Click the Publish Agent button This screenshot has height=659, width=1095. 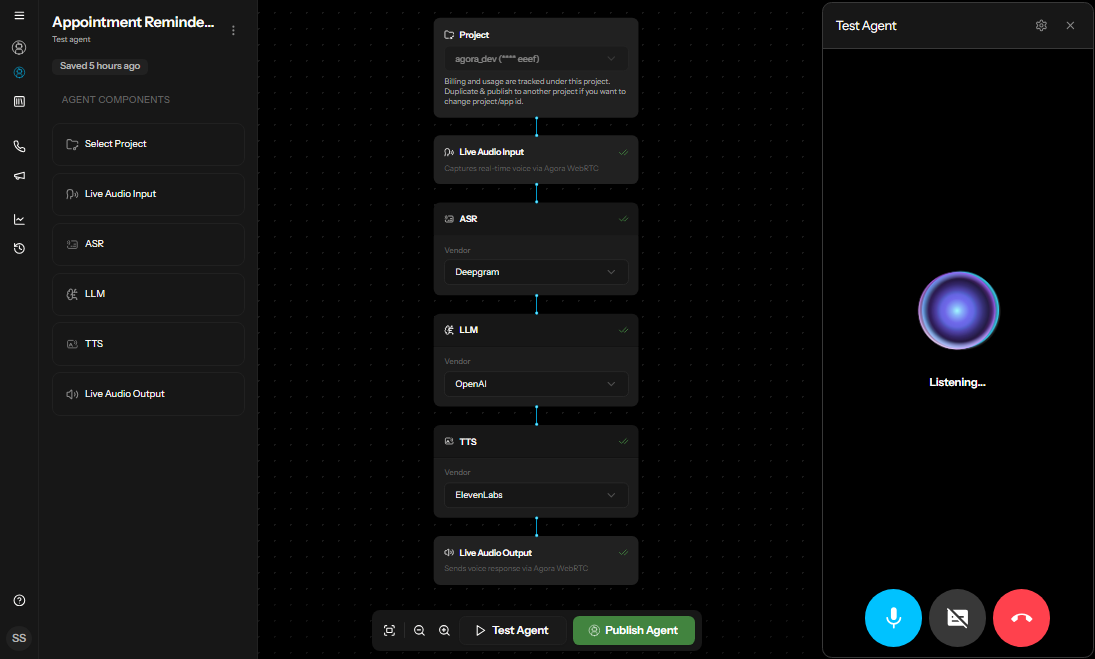tap(634, 630)
